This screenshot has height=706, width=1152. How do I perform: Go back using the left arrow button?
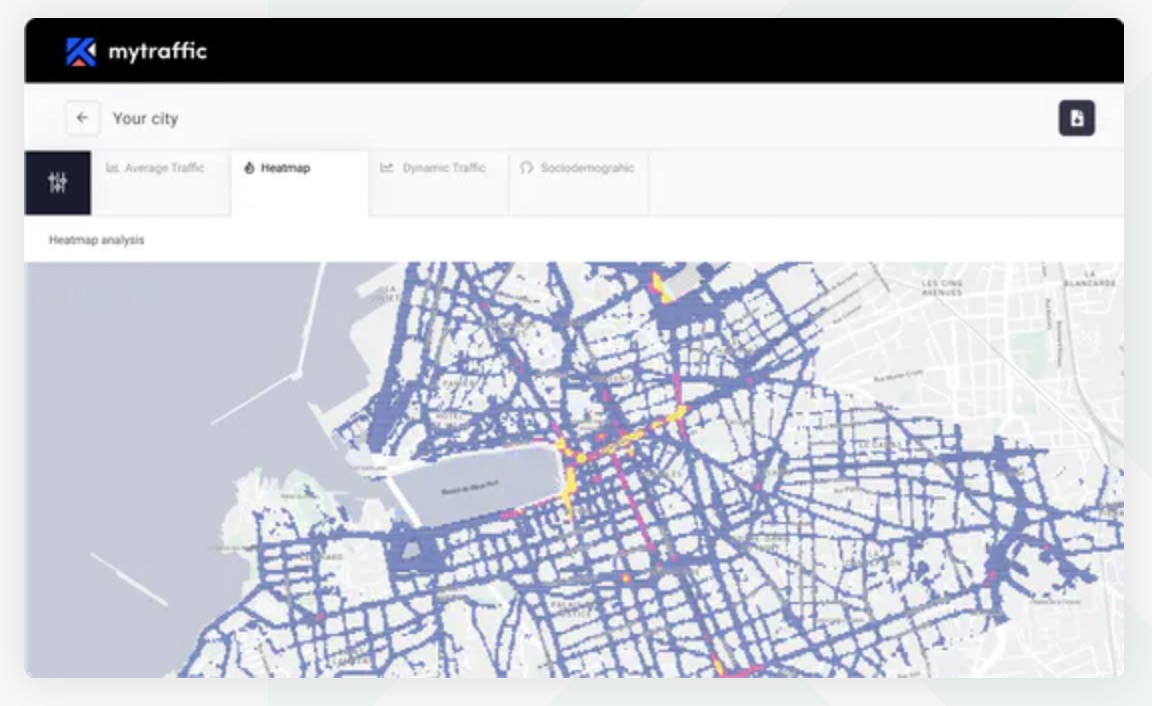coord(83,118)
